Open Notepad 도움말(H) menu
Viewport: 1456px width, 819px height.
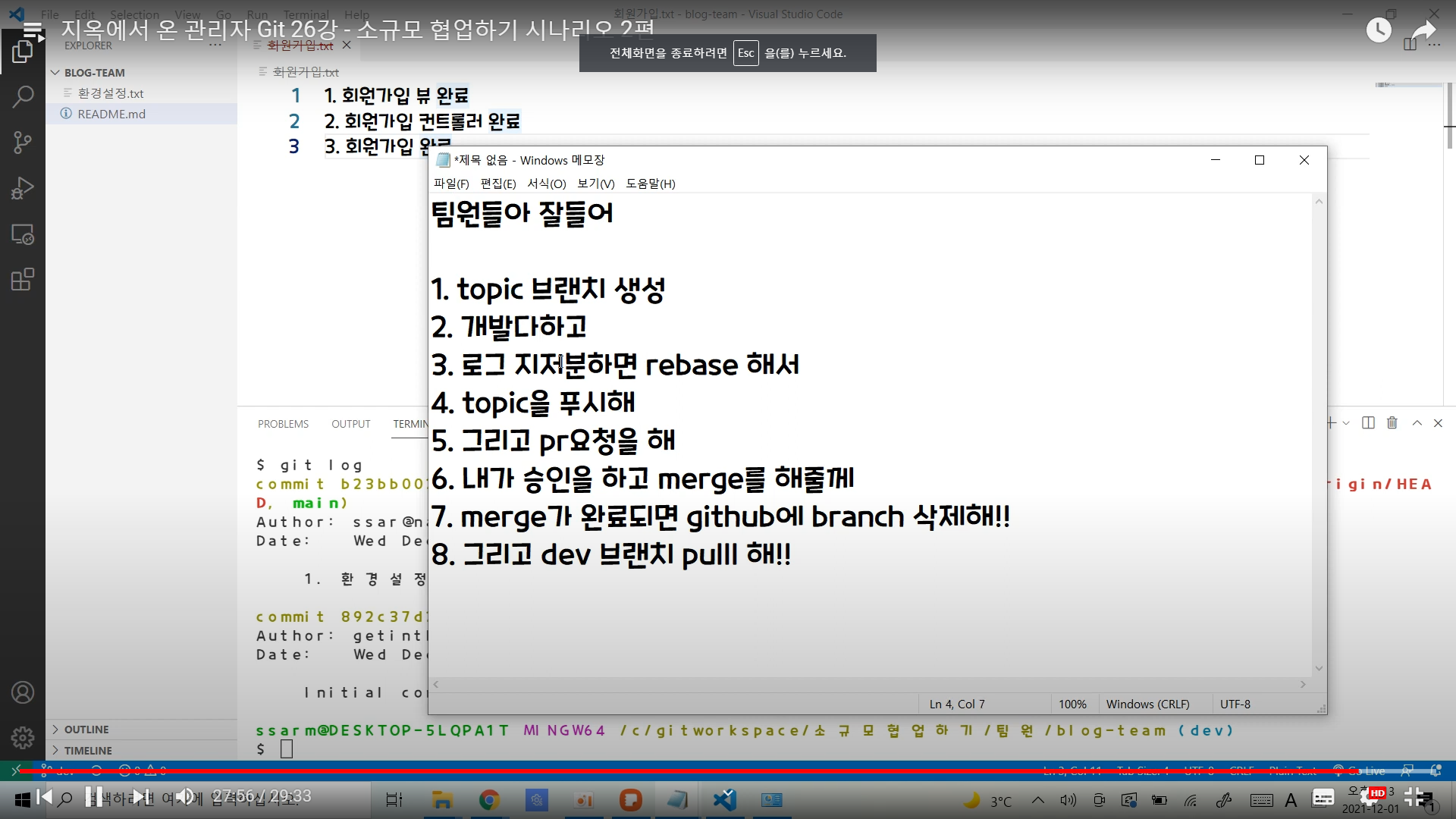(x=651, y=184)
